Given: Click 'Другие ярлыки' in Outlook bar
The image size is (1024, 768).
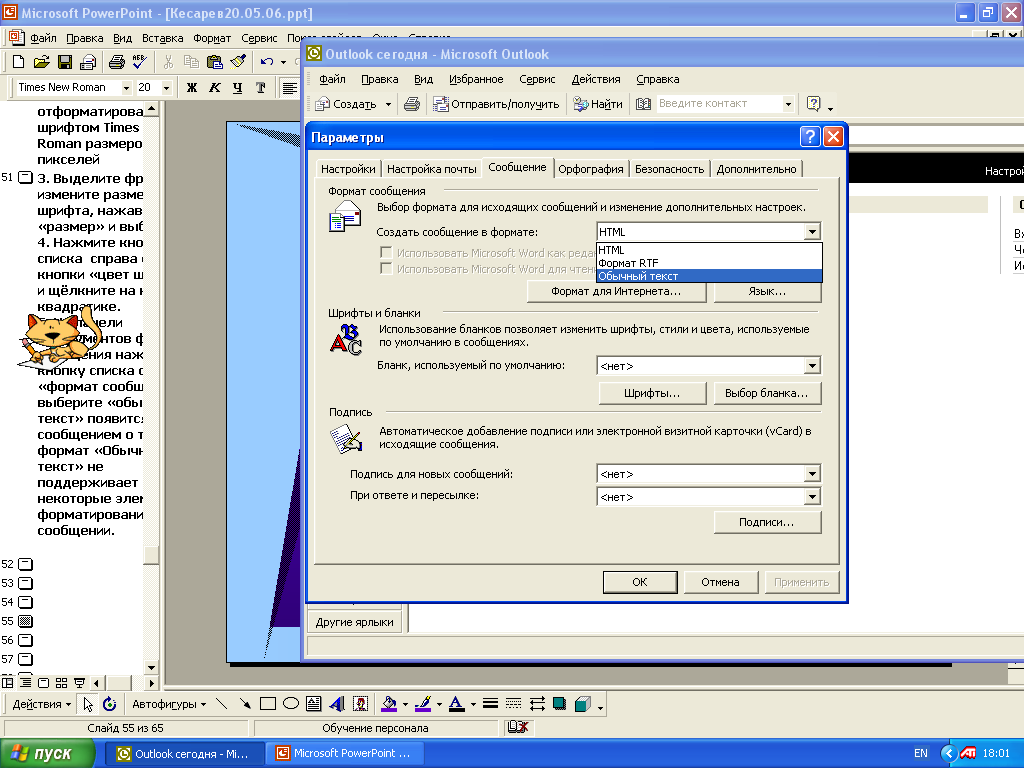Looking at the screenshot, I should pos(355,622).
